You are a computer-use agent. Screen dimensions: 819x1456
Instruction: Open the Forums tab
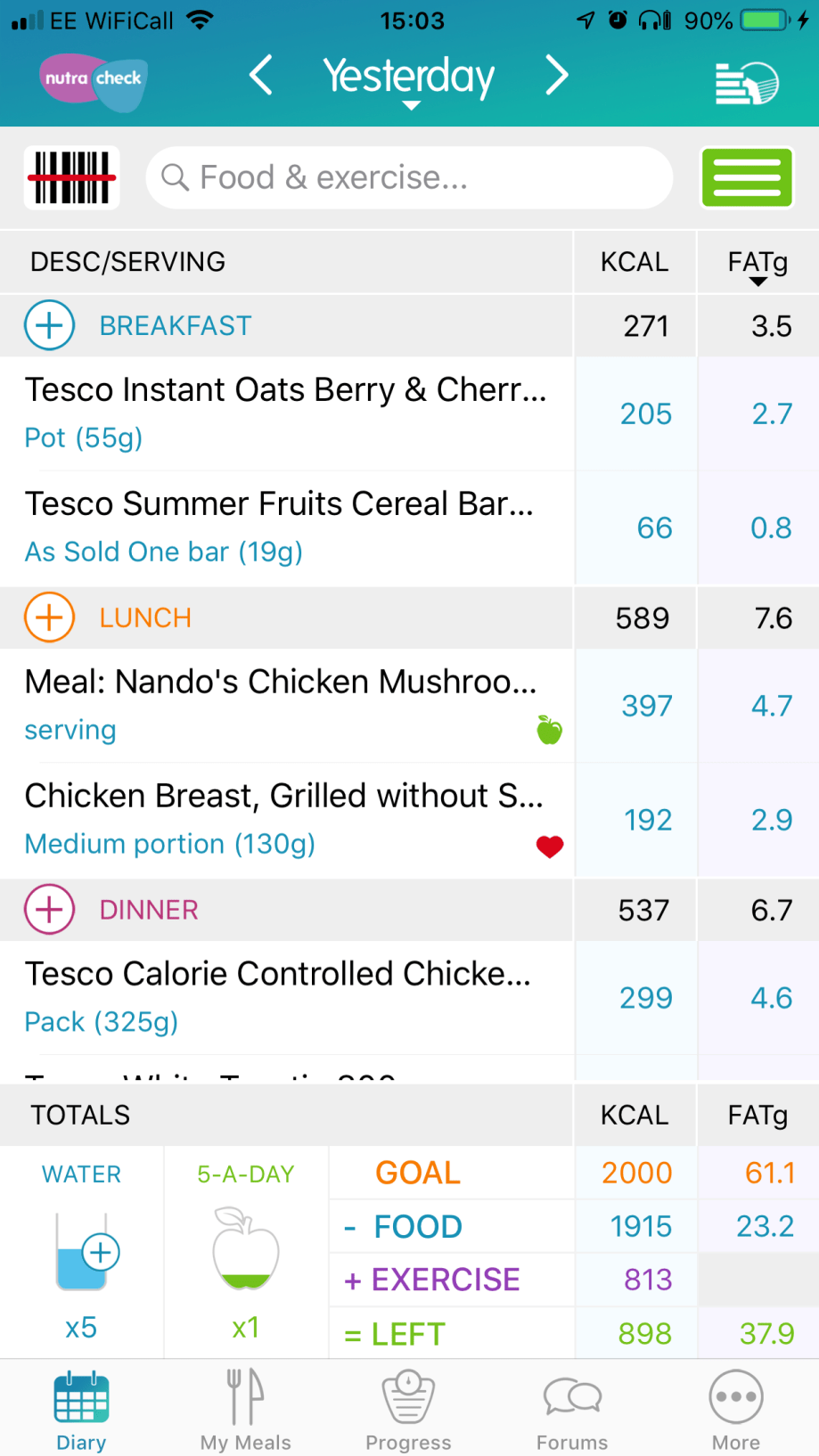[572, 1410]
